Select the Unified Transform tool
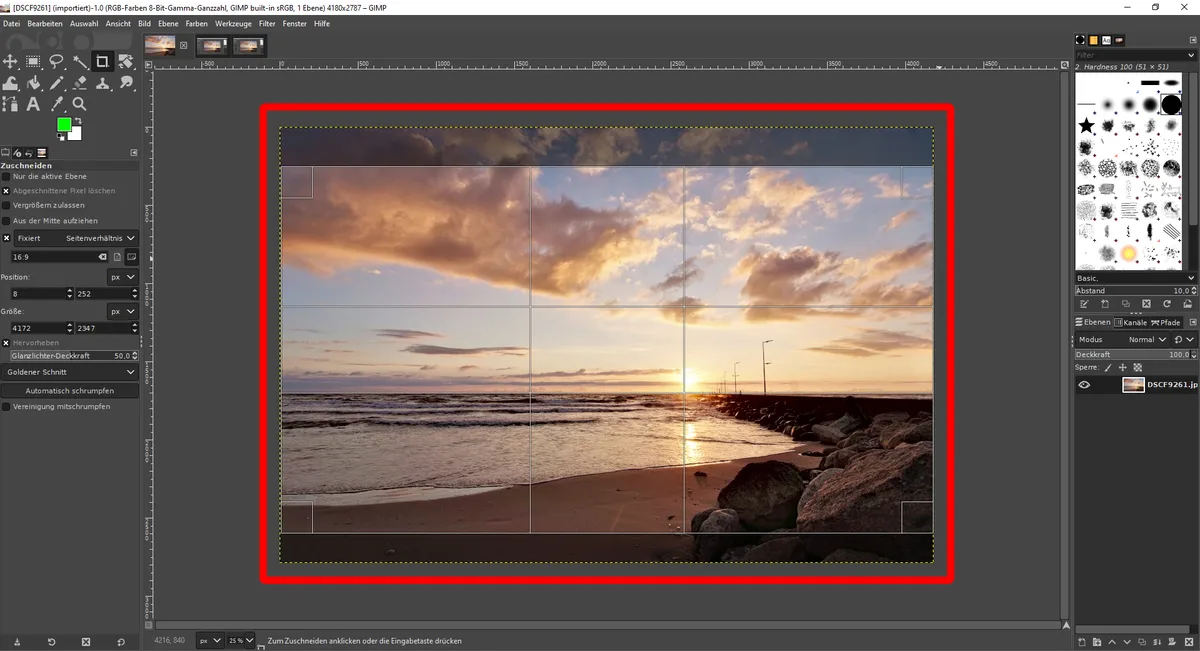Viewport: 1200px width, 651px height. click(125, 62)
